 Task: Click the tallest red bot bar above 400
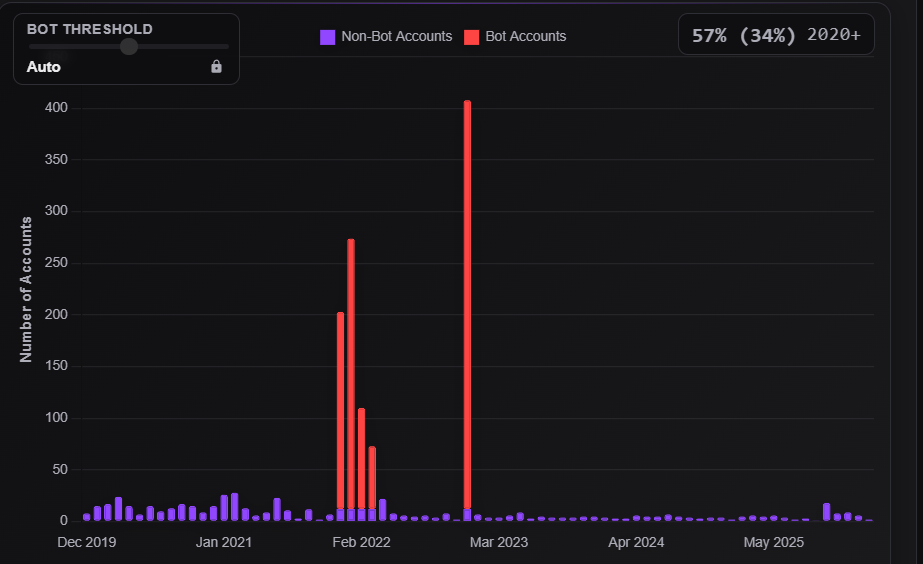point(467,304)
